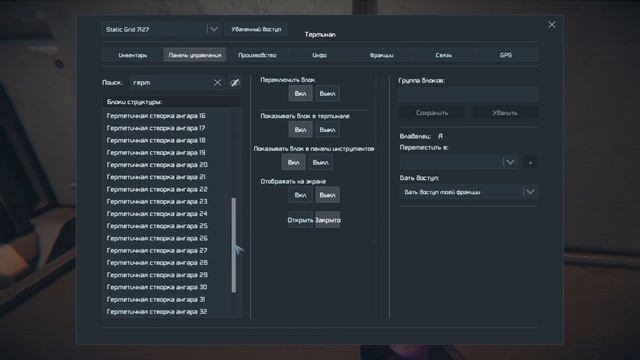Screen dimensions: 640x360
Task: Select Герметичная створка ангара 31
Action: pyautogui.click(x=165, y=300)
